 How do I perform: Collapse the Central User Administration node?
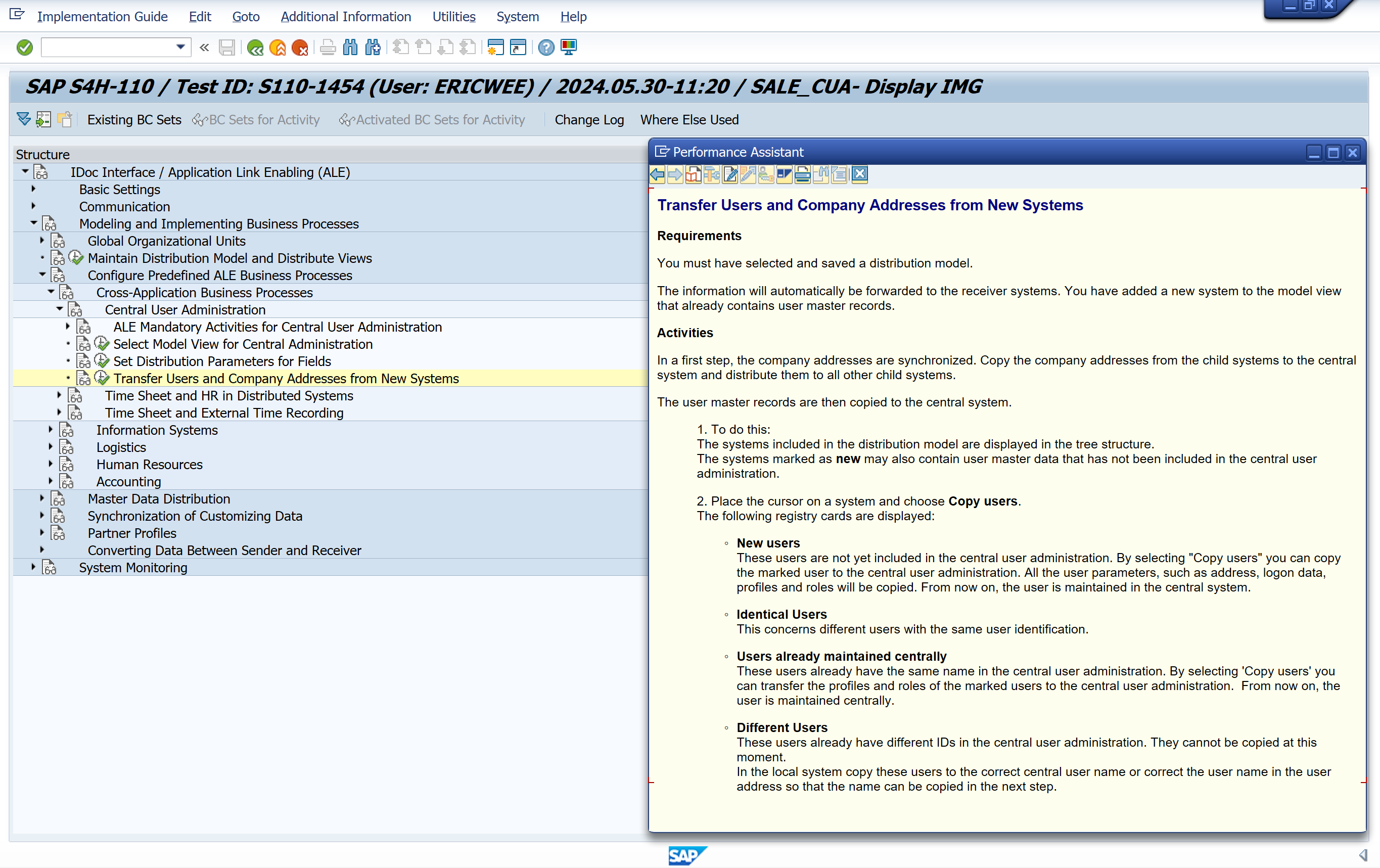(60, 309)
